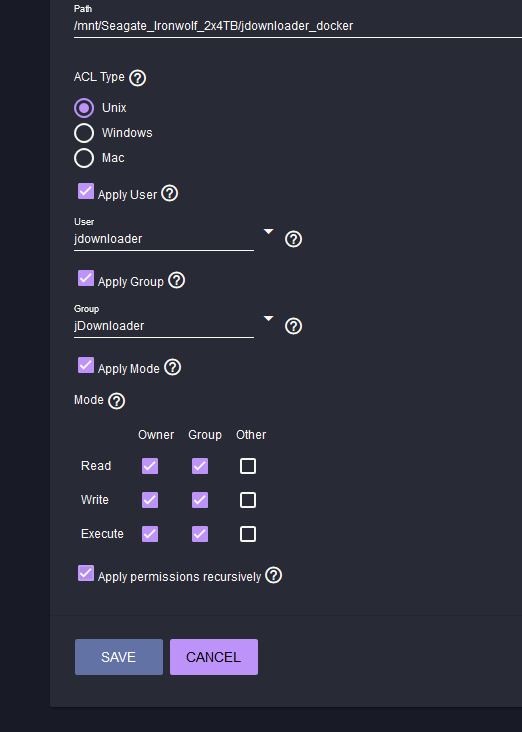The height and width of the screenshot is (732, 522).
Task: Open the Mode help icon
Action: (116, 401)
